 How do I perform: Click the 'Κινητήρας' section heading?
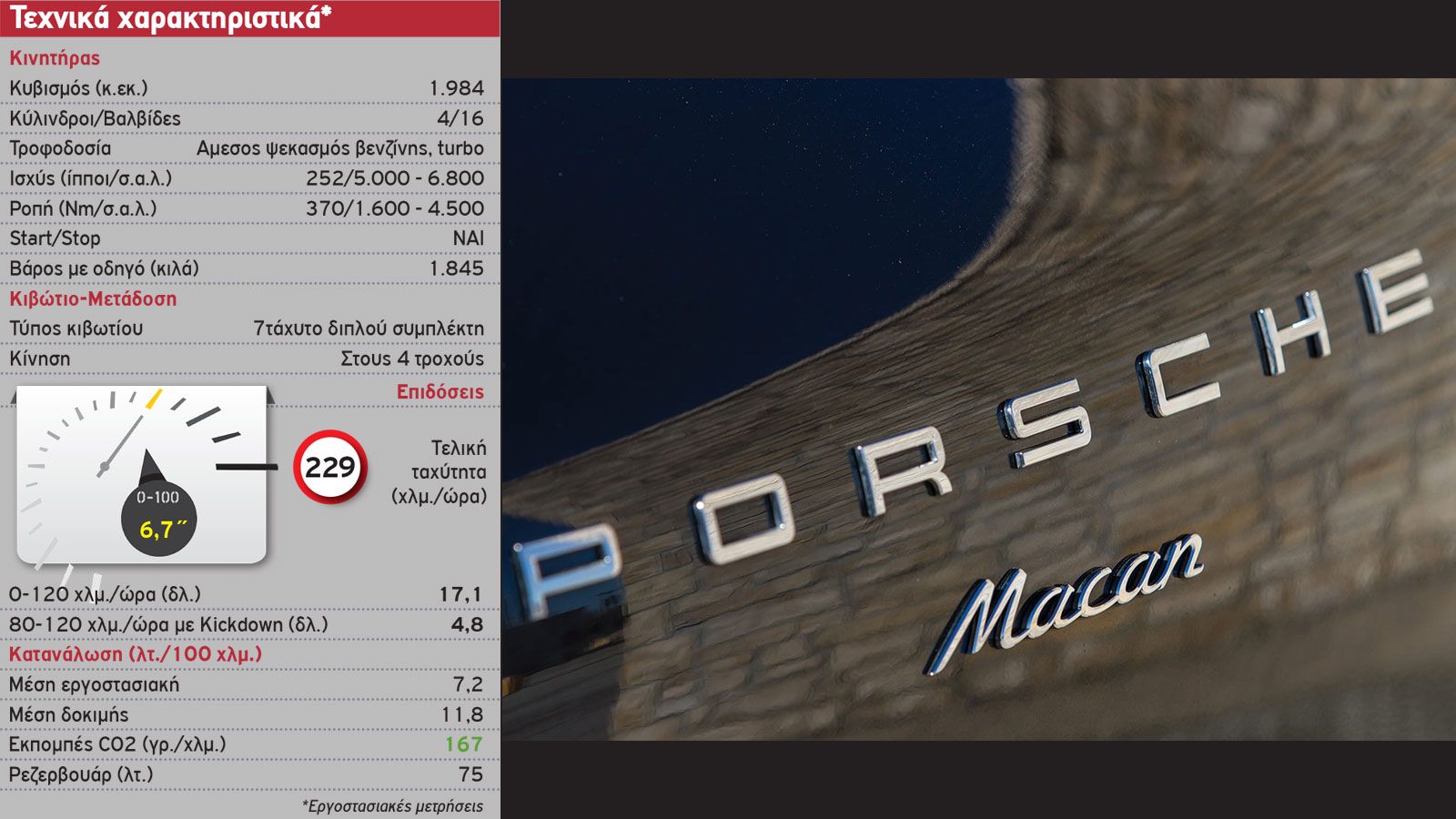click(x=55, y=57)
